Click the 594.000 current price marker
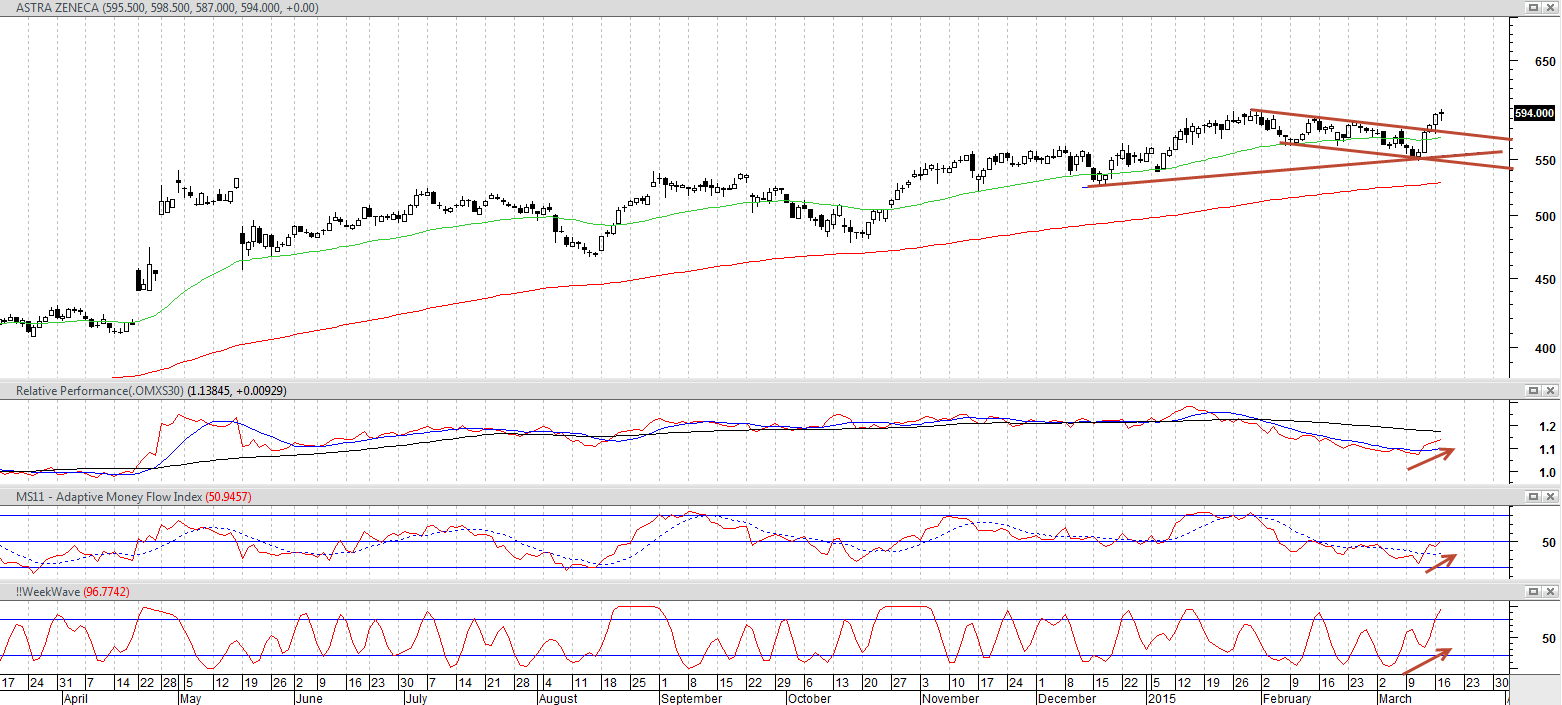Image resolution: width=1562 pixels, height=705 pixels. [x=1535, y=113]
